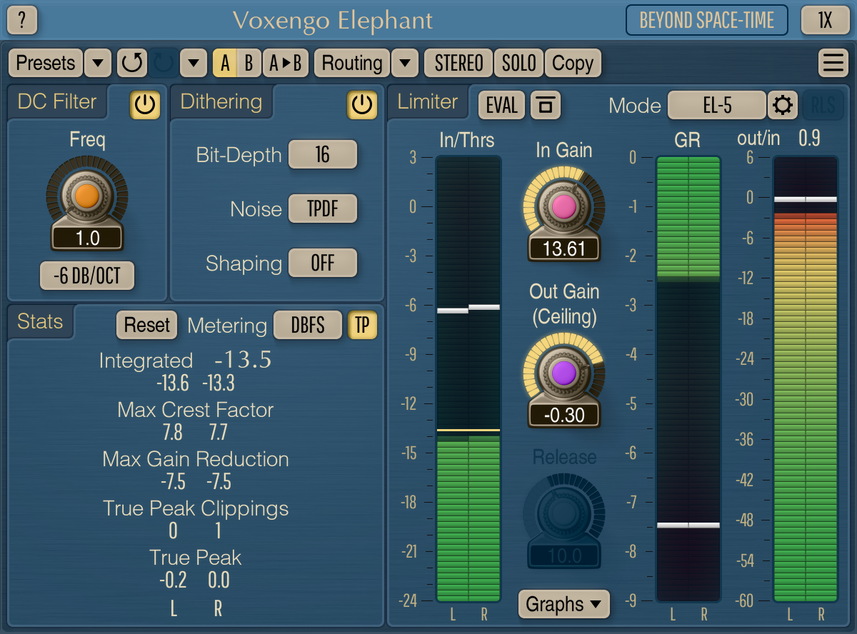Image resolution: width=857 pixels, height=634 pixels.
Task: Select the Limiter tab
Action: (x=427, y=102)
